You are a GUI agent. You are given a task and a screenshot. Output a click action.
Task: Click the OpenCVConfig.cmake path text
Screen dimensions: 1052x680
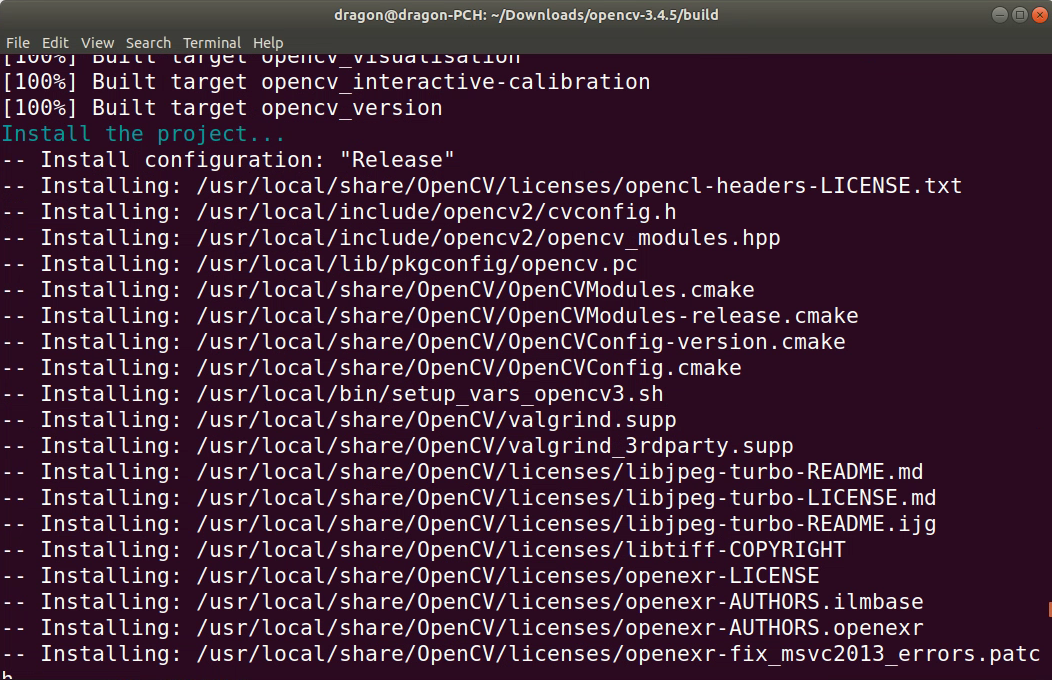tap(370, 367)
